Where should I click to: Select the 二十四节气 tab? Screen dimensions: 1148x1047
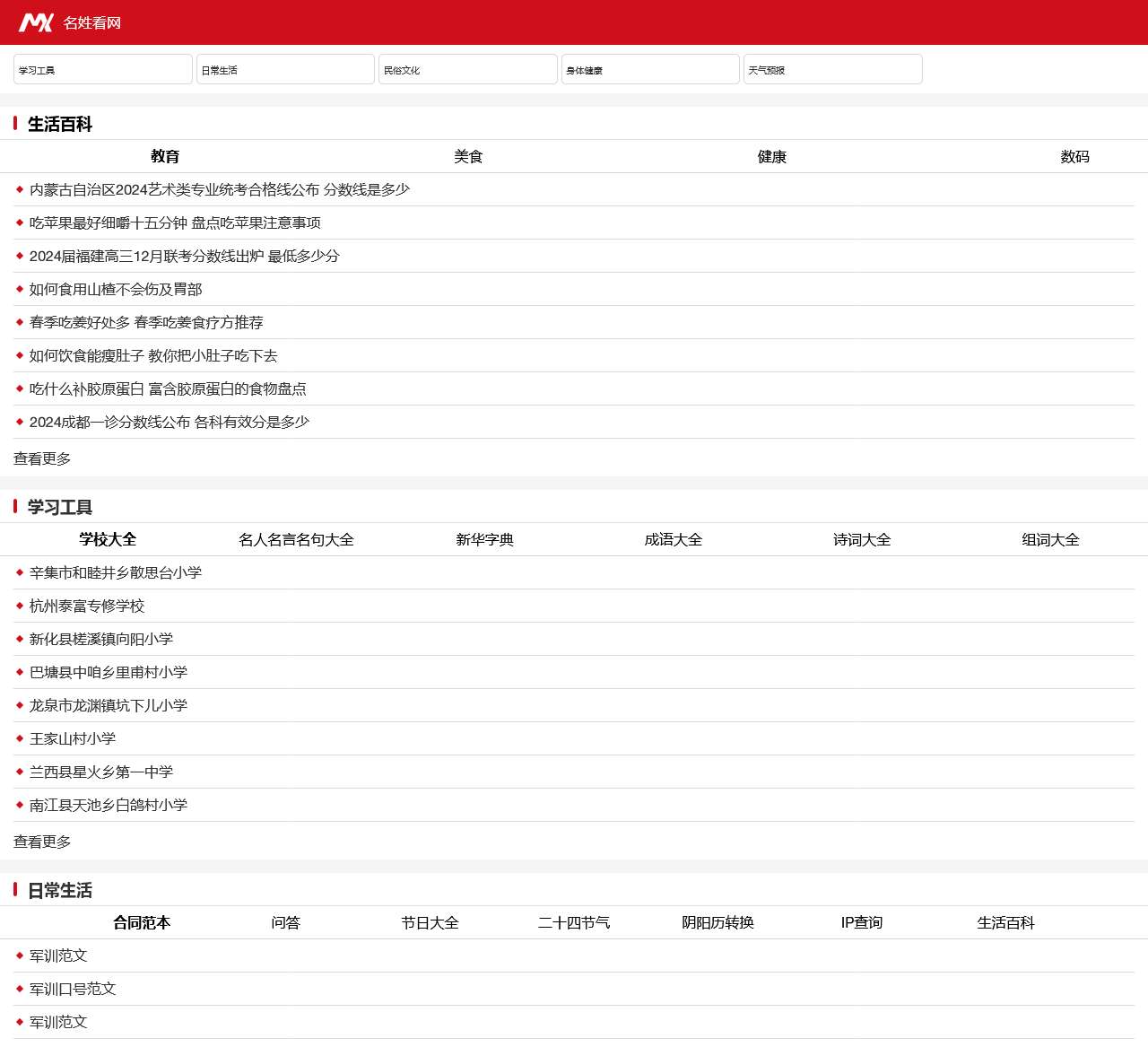coord(574,922)
